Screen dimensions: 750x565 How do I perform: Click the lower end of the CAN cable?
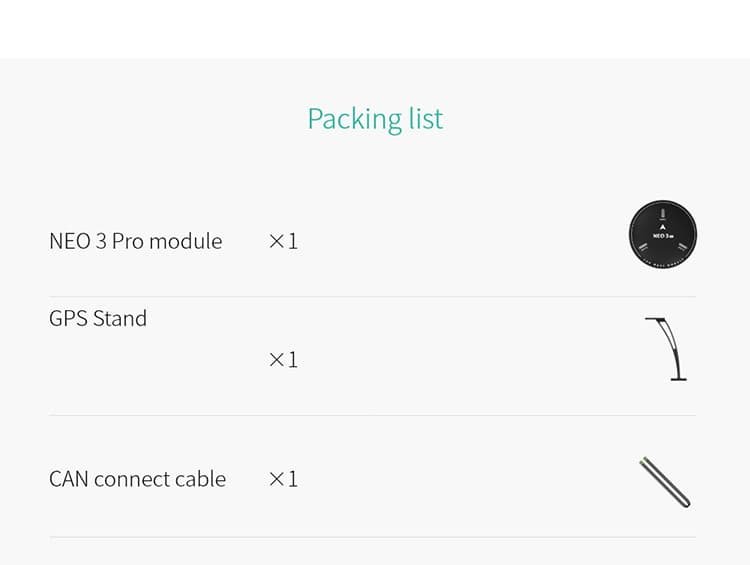pos(685,503)
